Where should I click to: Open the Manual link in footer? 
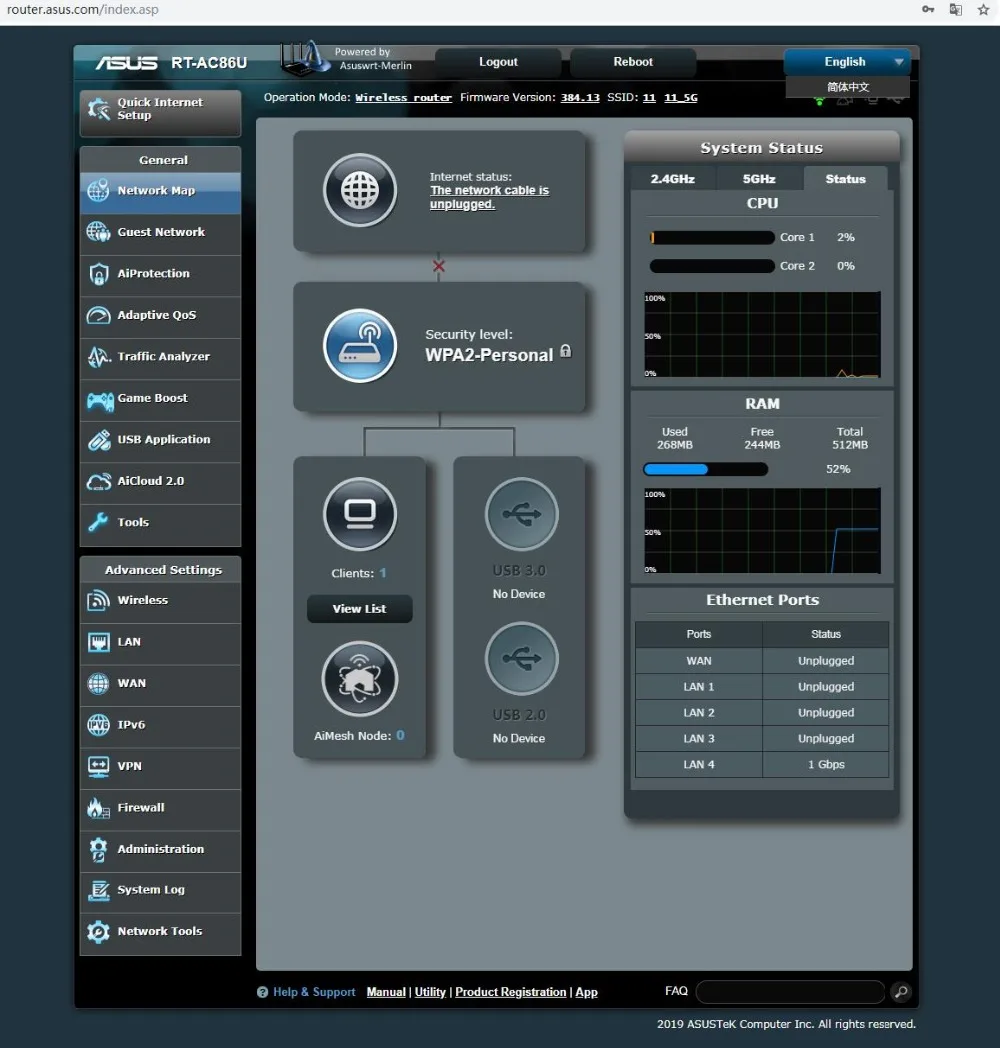[x=386, y=992]
